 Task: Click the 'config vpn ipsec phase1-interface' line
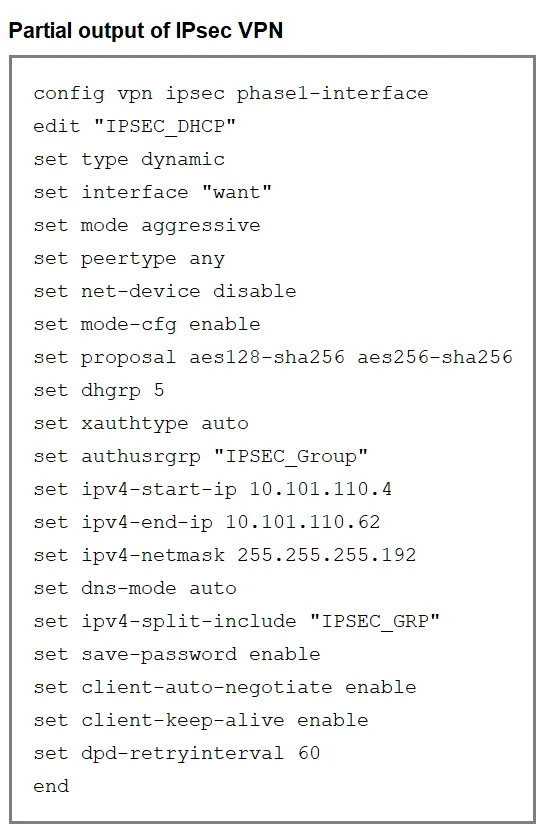coord(231,94)
